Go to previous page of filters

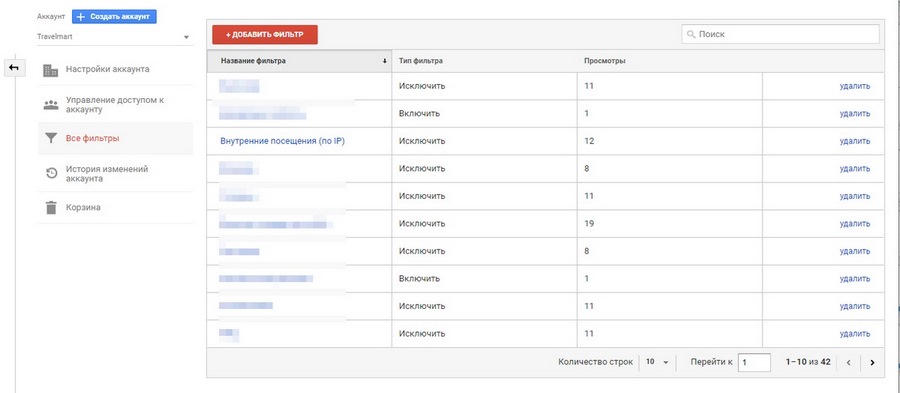(x=848, y=363)
